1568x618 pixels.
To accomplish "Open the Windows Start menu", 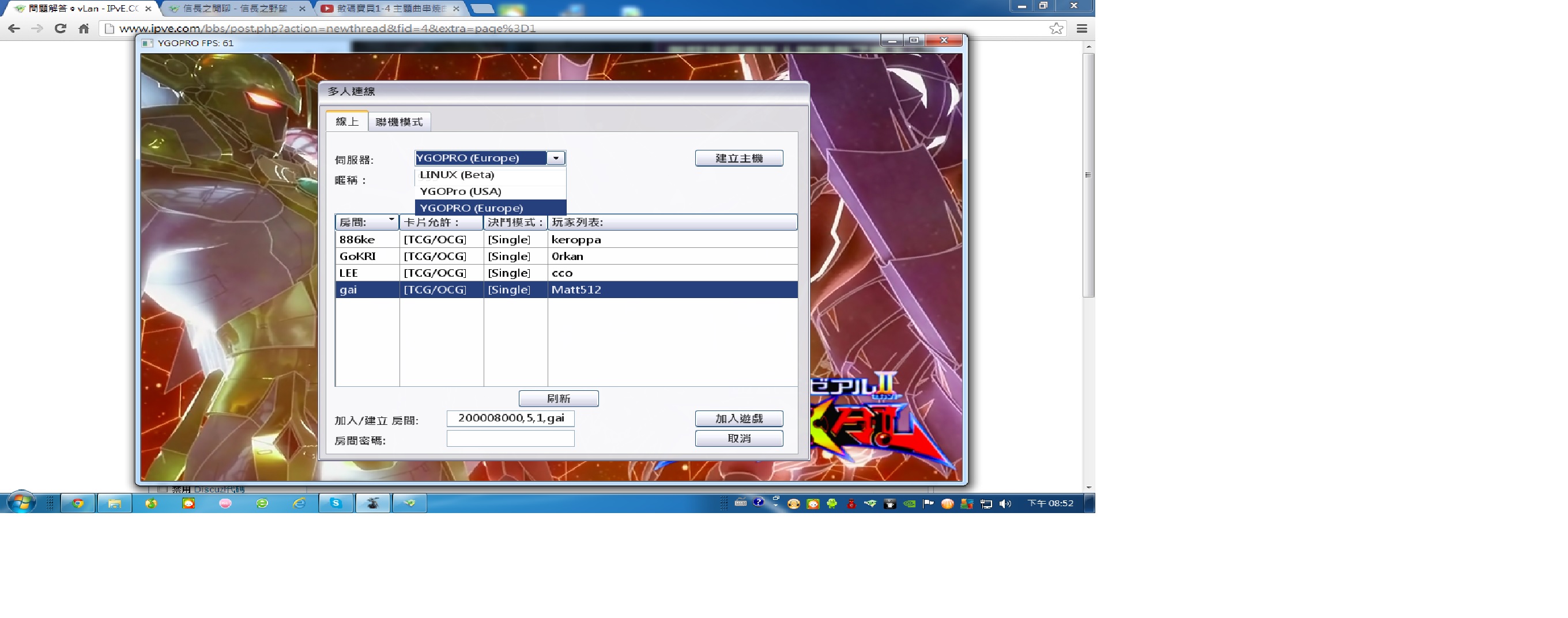I will 21,503.
